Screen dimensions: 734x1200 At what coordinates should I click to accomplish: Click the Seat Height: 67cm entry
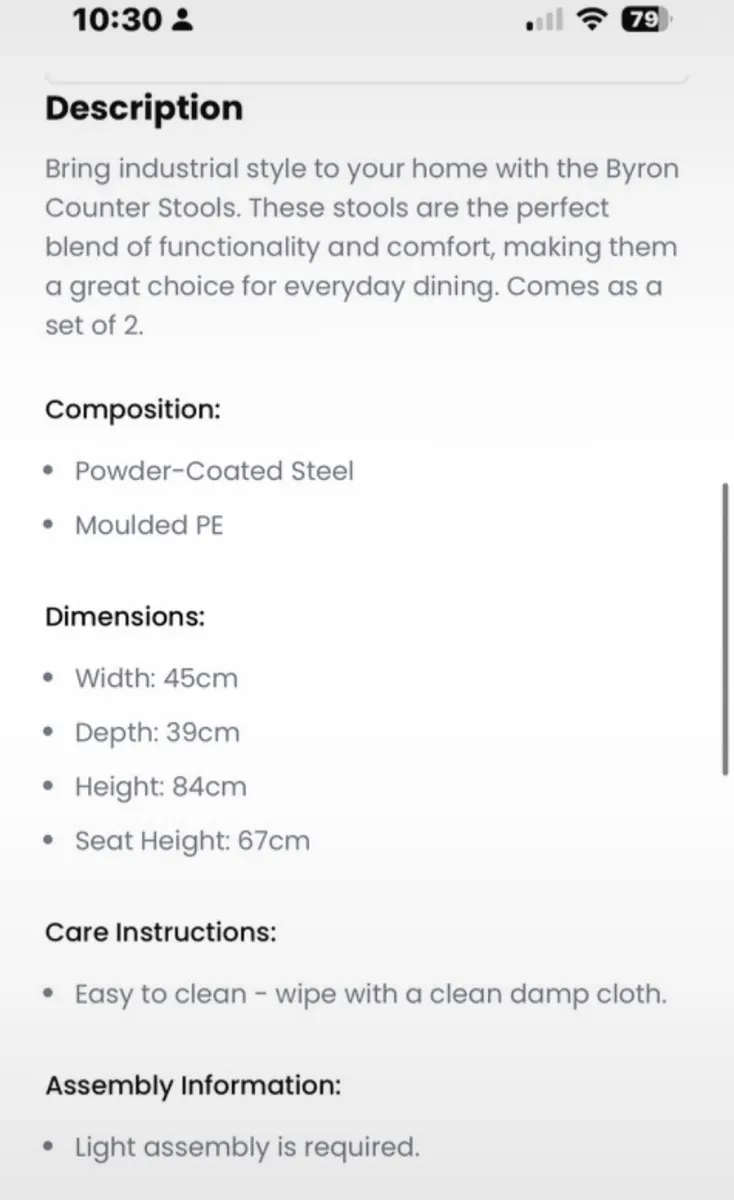(x=192, y=841)
